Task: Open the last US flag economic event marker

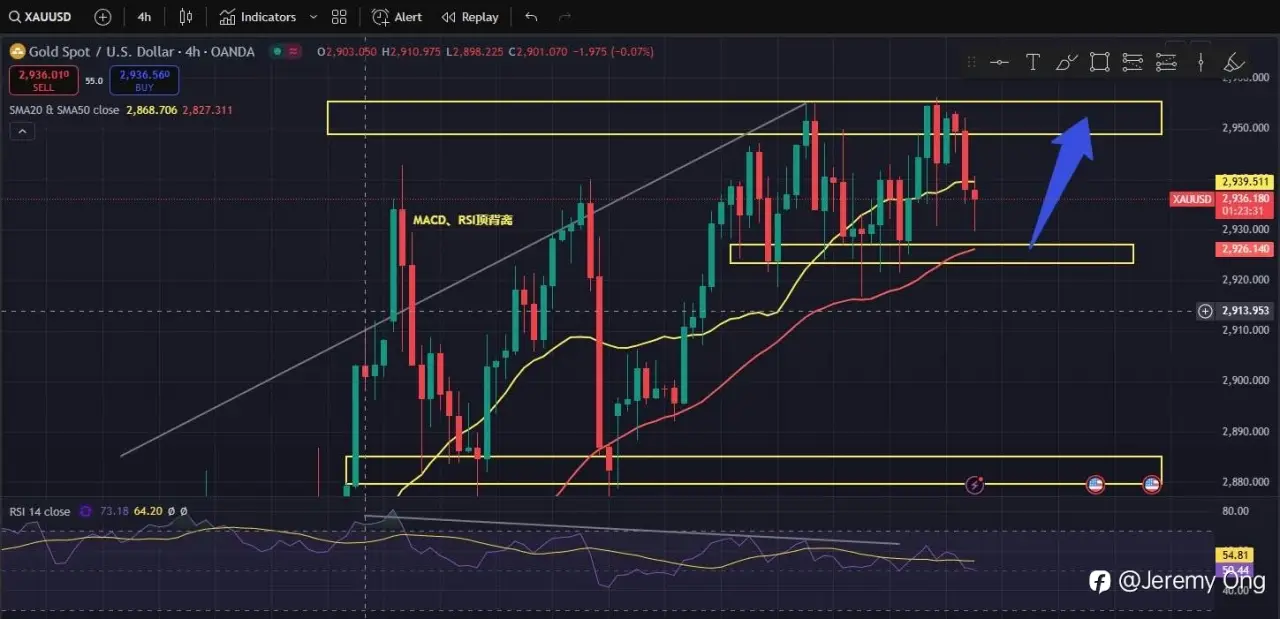Action: (1151, 485)
